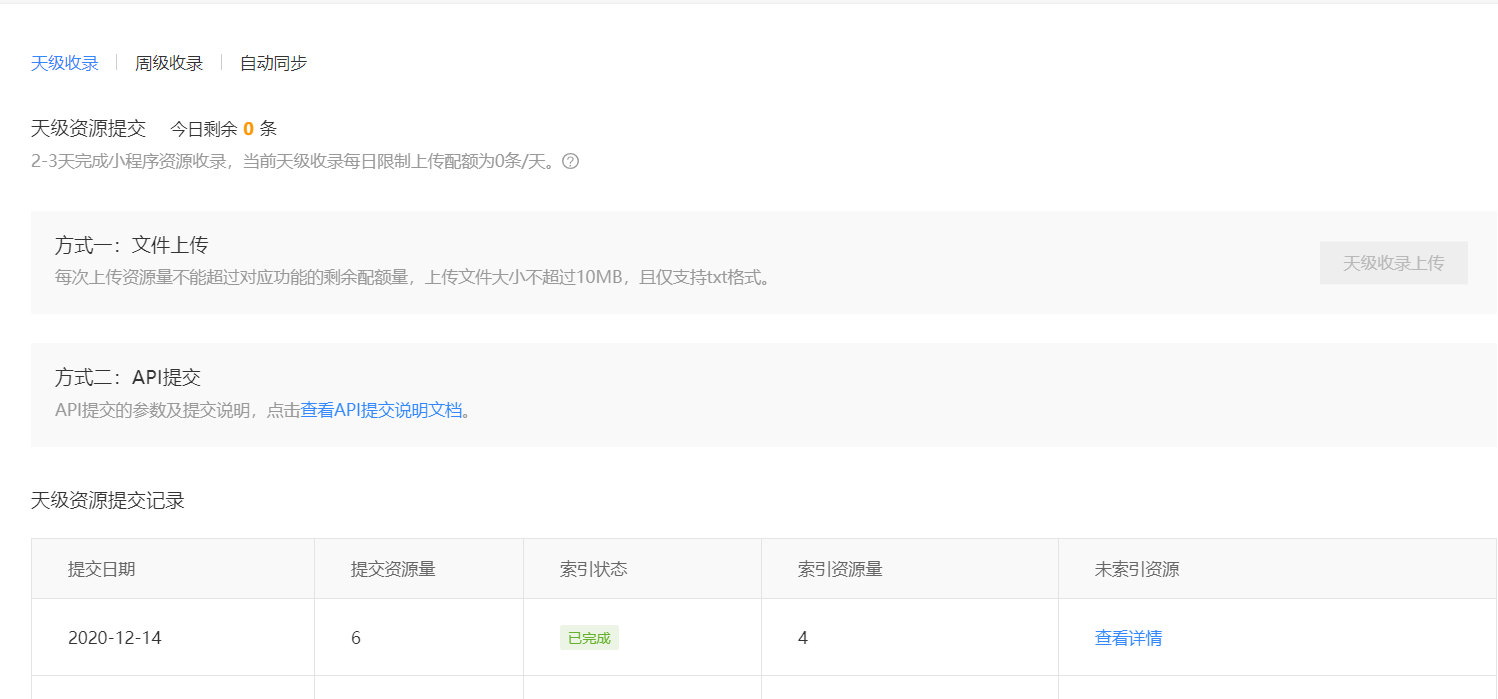Click the 提交资源量 column header
Image resolution: width=1498 pixels, height=699 pixels.
(393, 569)
